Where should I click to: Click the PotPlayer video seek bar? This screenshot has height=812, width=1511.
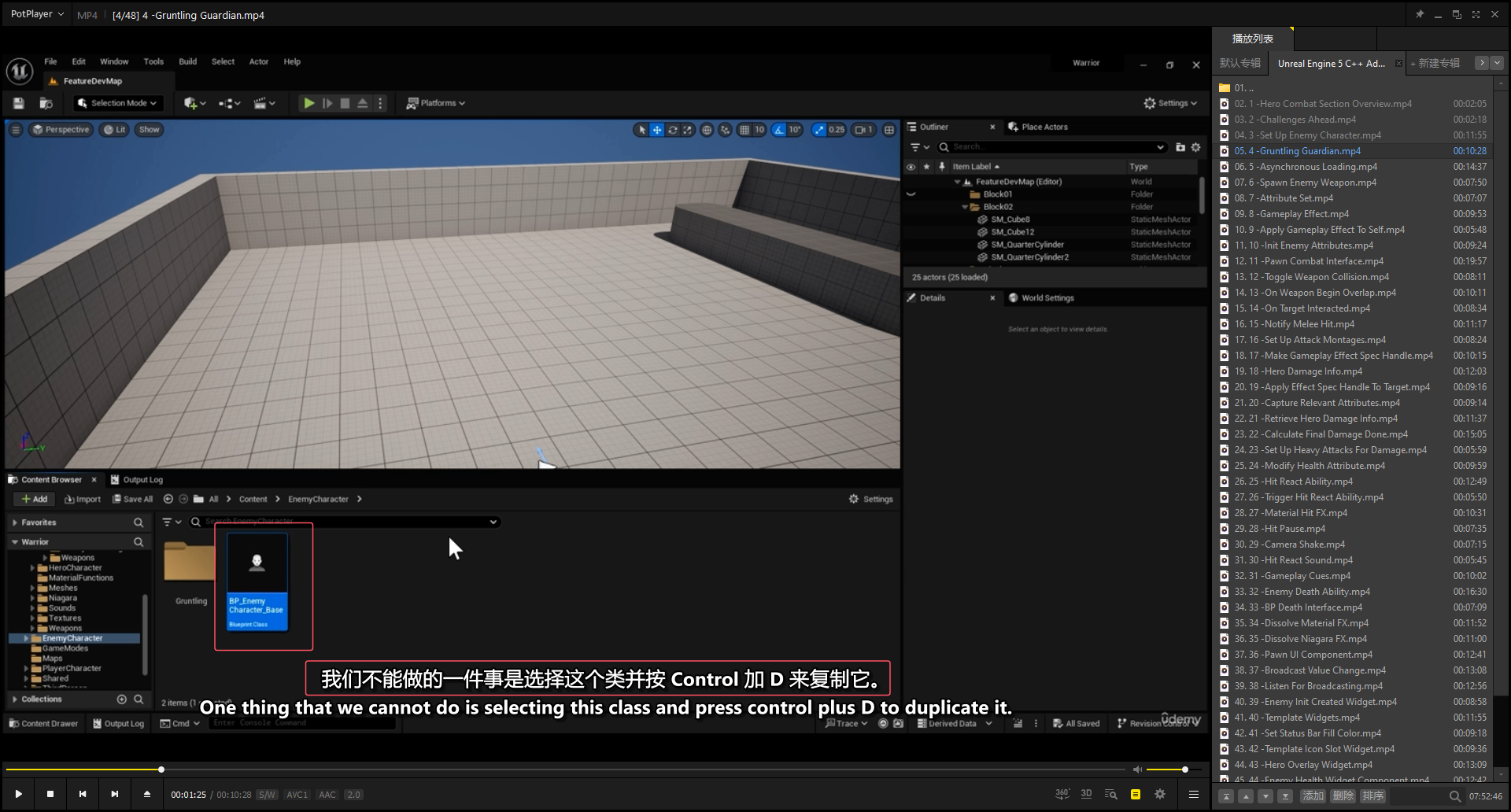point(565,769)
